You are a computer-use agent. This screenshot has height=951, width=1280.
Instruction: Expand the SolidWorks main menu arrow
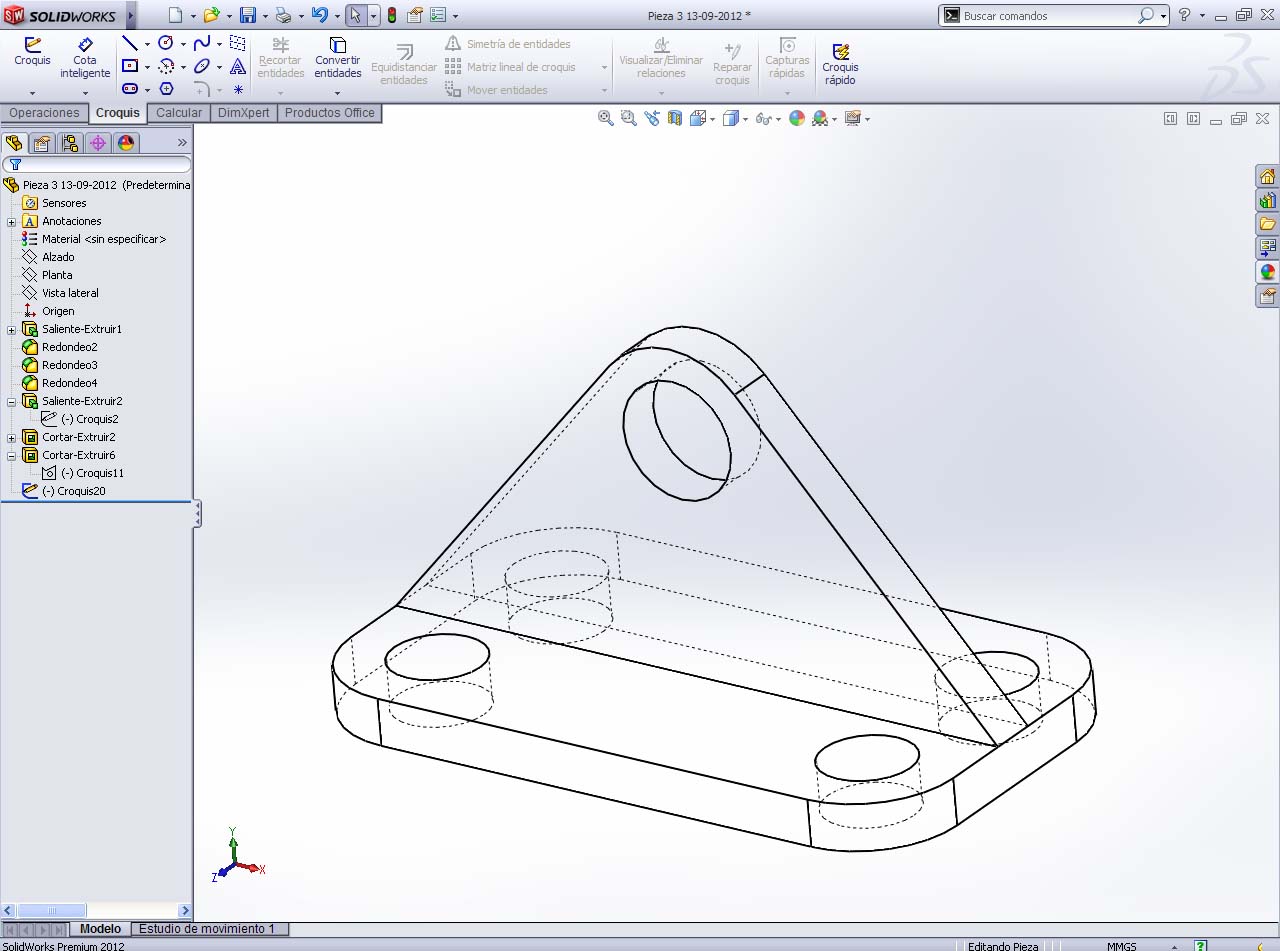tap(131, 15)
